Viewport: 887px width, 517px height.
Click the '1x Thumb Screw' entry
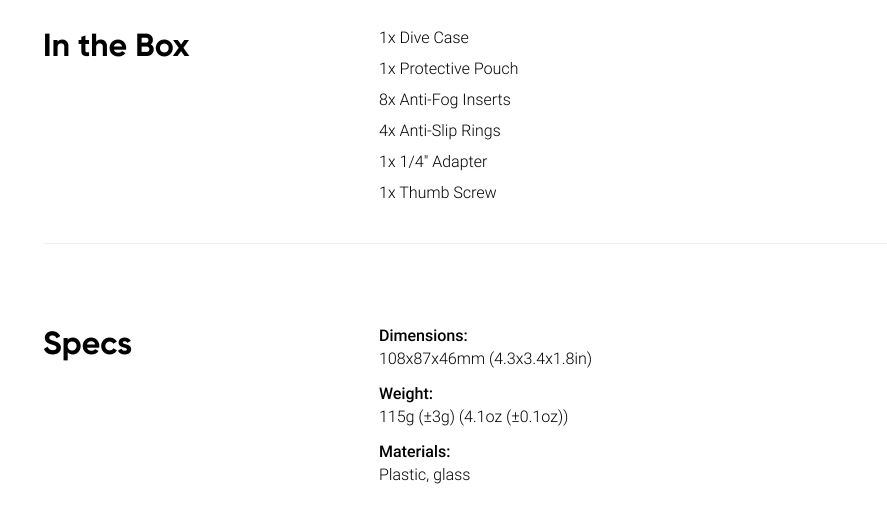[438, 193]
